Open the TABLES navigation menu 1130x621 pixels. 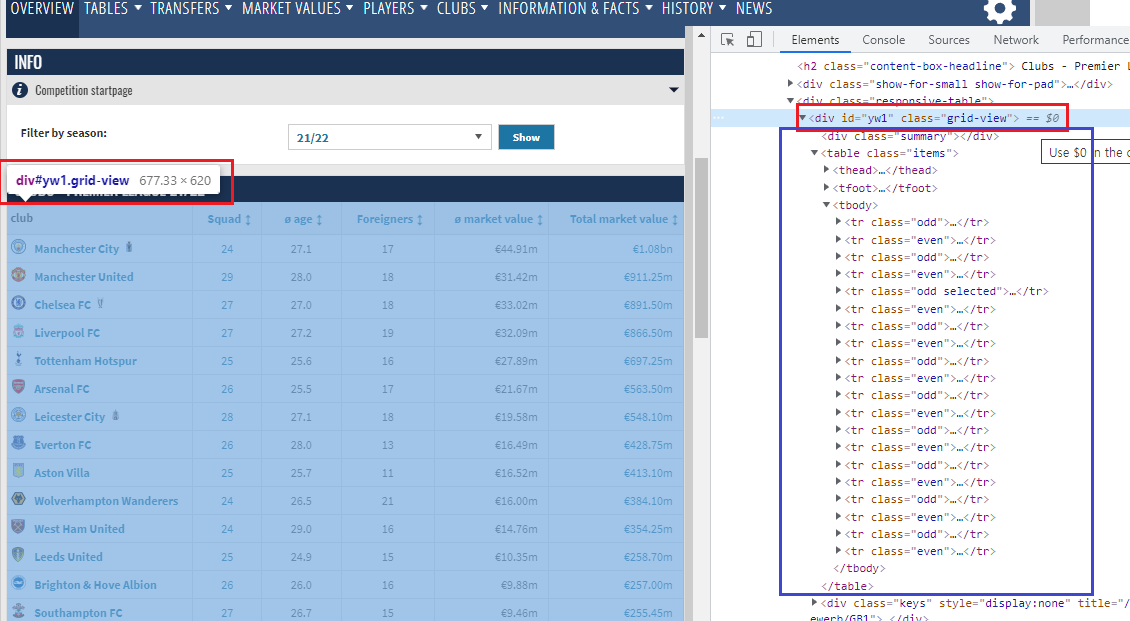111,9
